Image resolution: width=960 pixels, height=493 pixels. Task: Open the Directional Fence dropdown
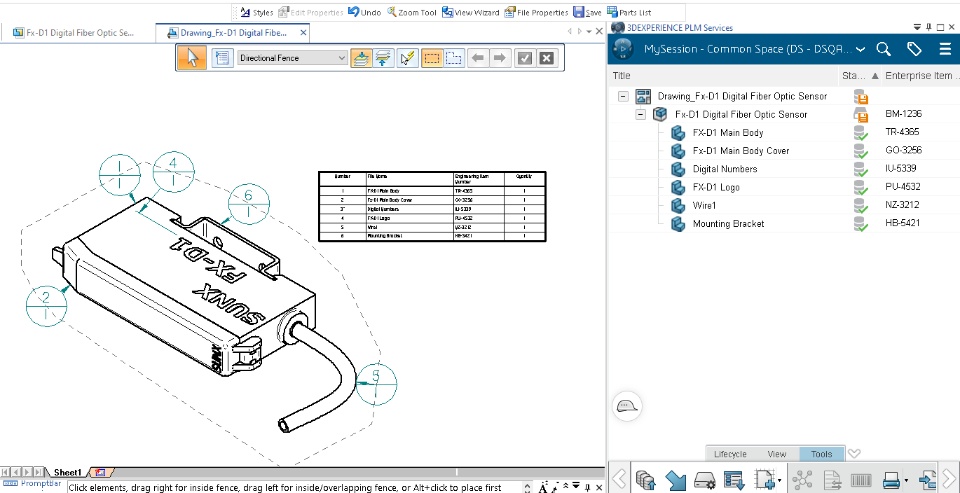click(292, 58)
